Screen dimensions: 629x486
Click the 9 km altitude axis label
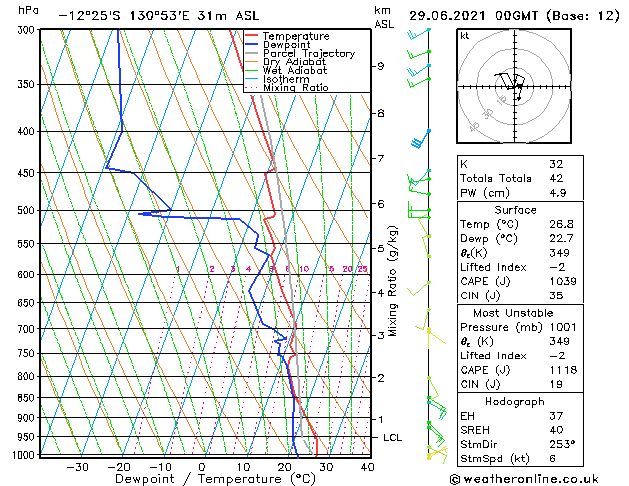point(381,66)
